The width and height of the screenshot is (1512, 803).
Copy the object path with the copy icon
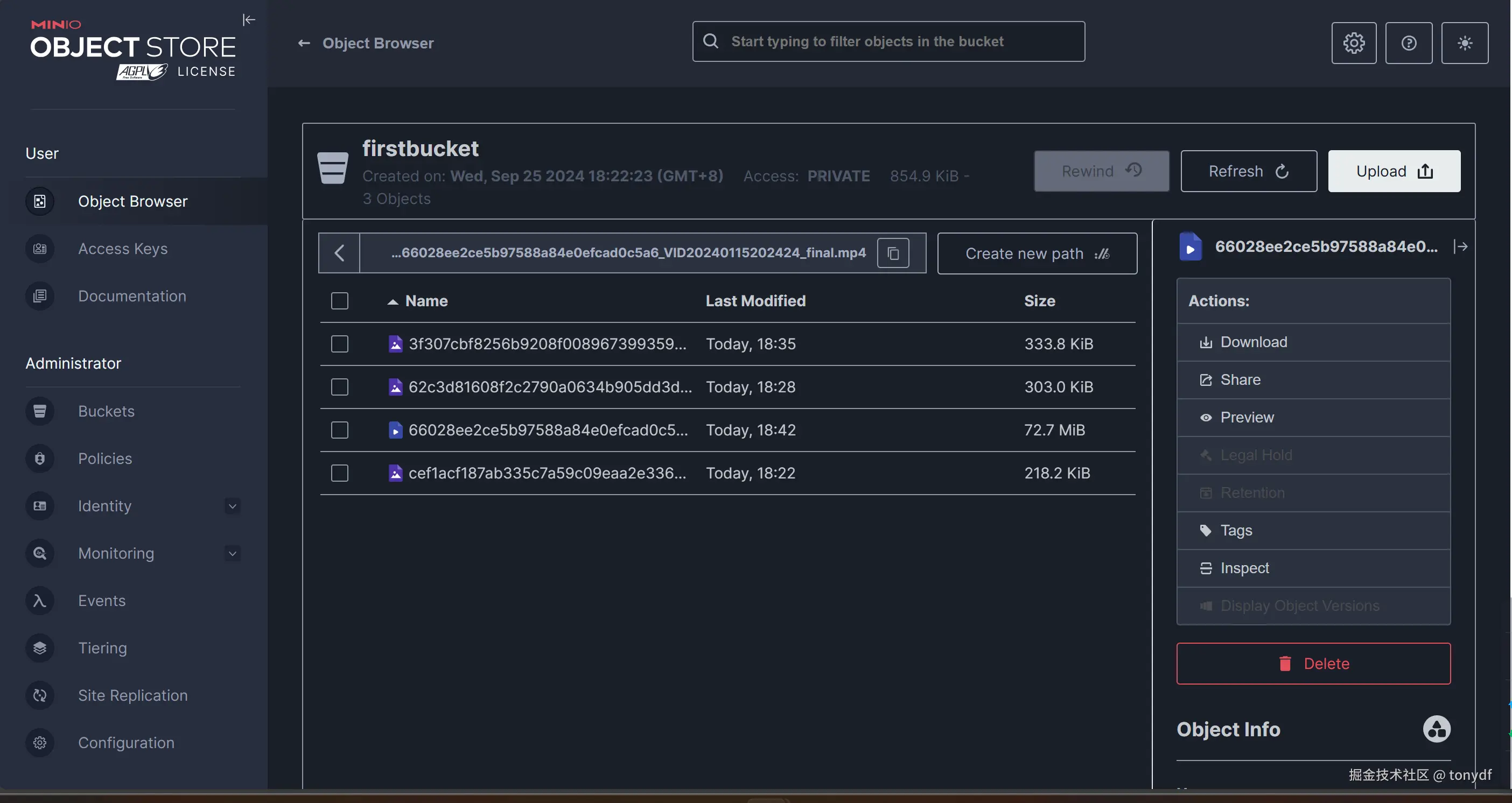pyautogui.click(x=893, y=253)
